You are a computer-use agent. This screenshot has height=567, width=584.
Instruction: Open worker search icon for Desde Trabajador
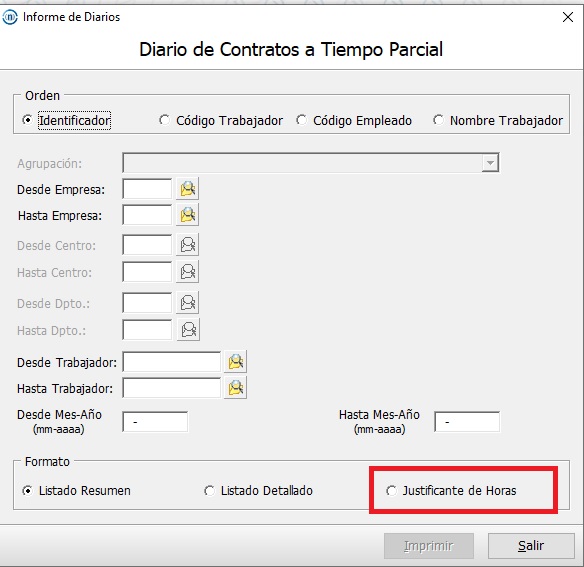[x=235, y=361]
